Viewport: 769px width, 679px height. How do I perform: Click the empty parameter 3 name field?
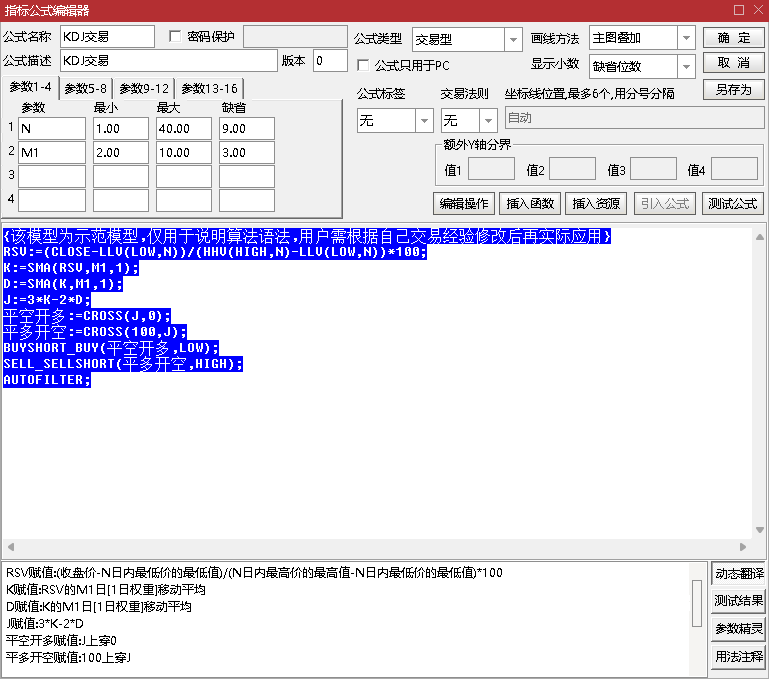pos(52,177)
